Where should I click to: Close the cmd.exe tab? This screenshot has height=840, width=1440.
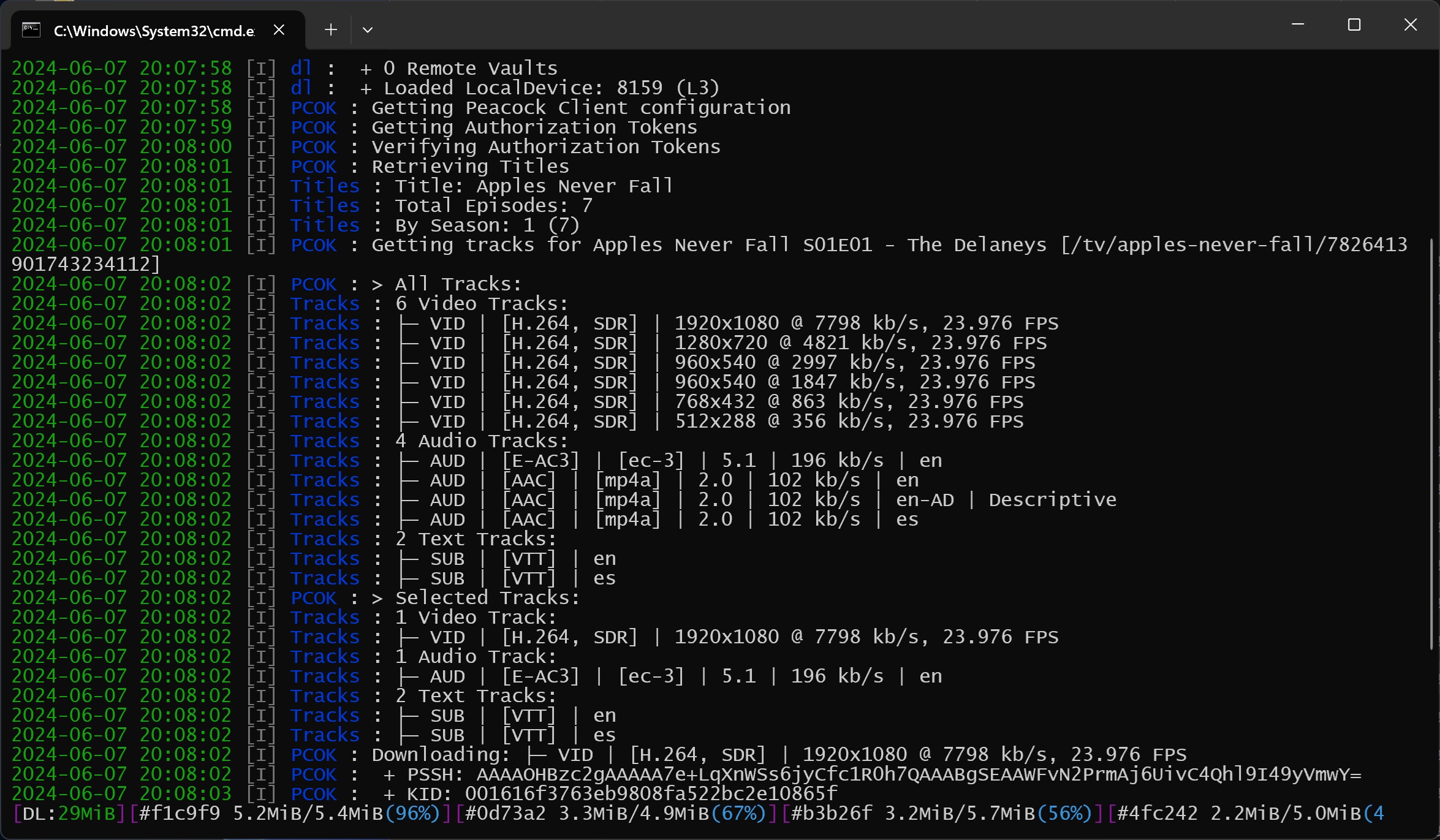click(x=279, y=29)
